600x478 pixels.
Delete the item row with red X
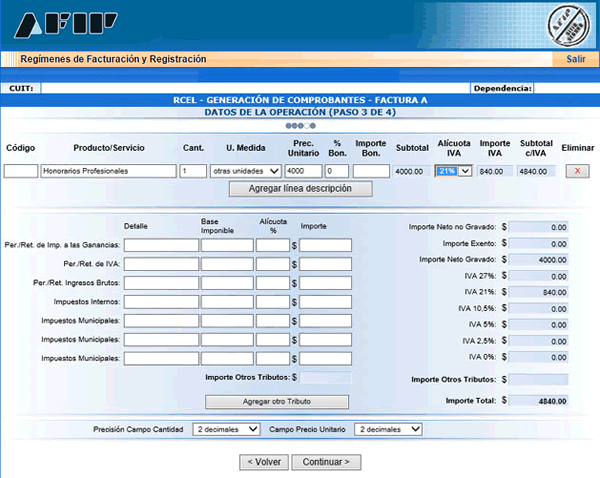(x=577, y=171)
